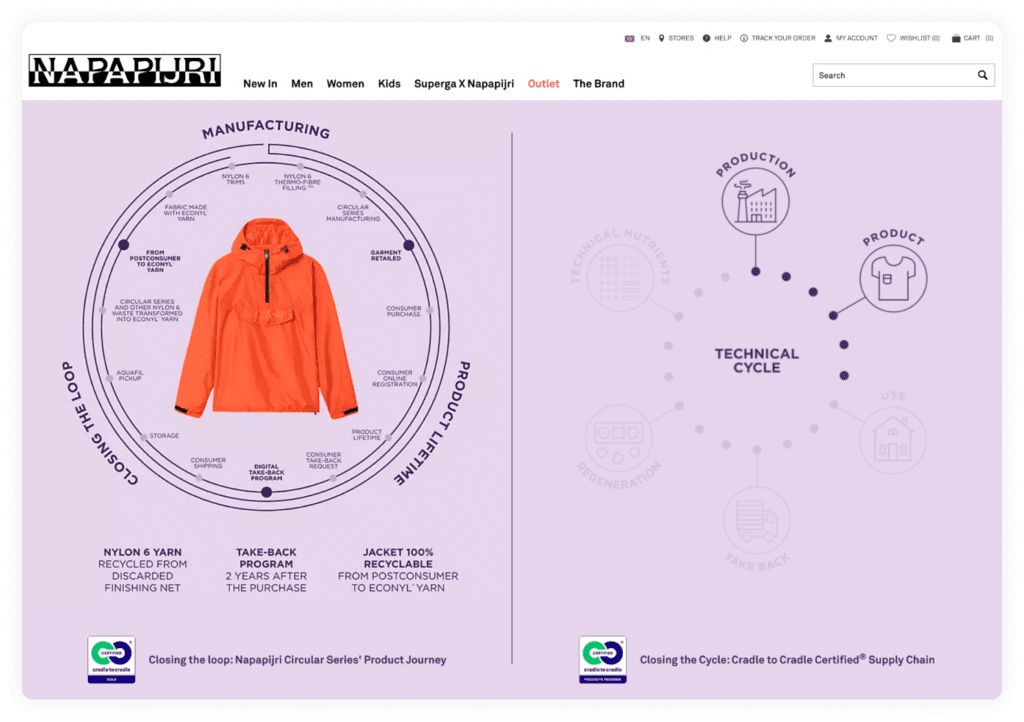Viewport: 1024px width, 722px height.
Task: Click the 'DIGITAL TAKE-BACK PROGRAM' label
Action: point(266,472)
